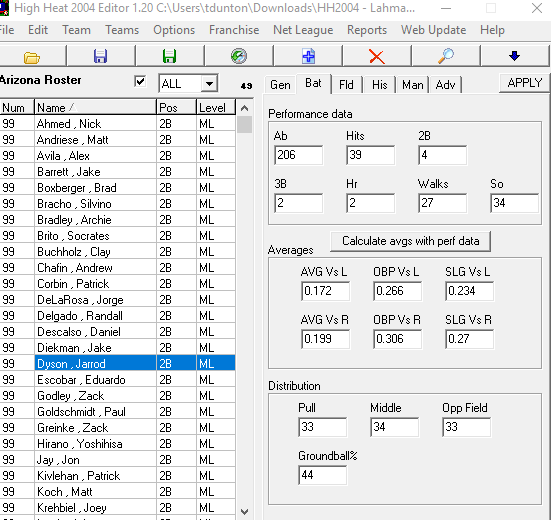Click Calculate avgs with perf data button

point(410,241)
